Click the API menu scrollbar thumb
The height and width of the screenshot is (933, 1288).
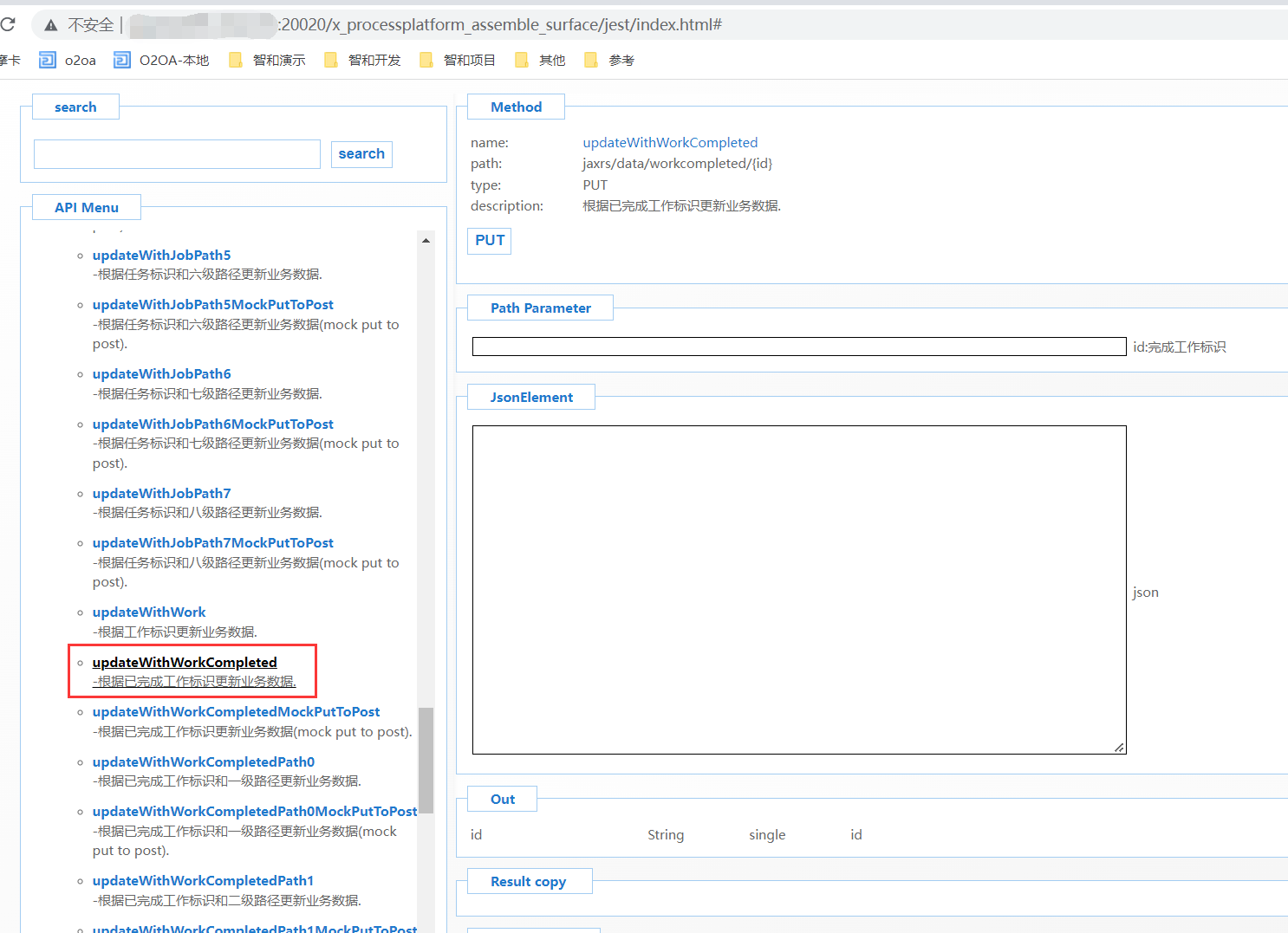pyautogui.click(x=426, y=760)
